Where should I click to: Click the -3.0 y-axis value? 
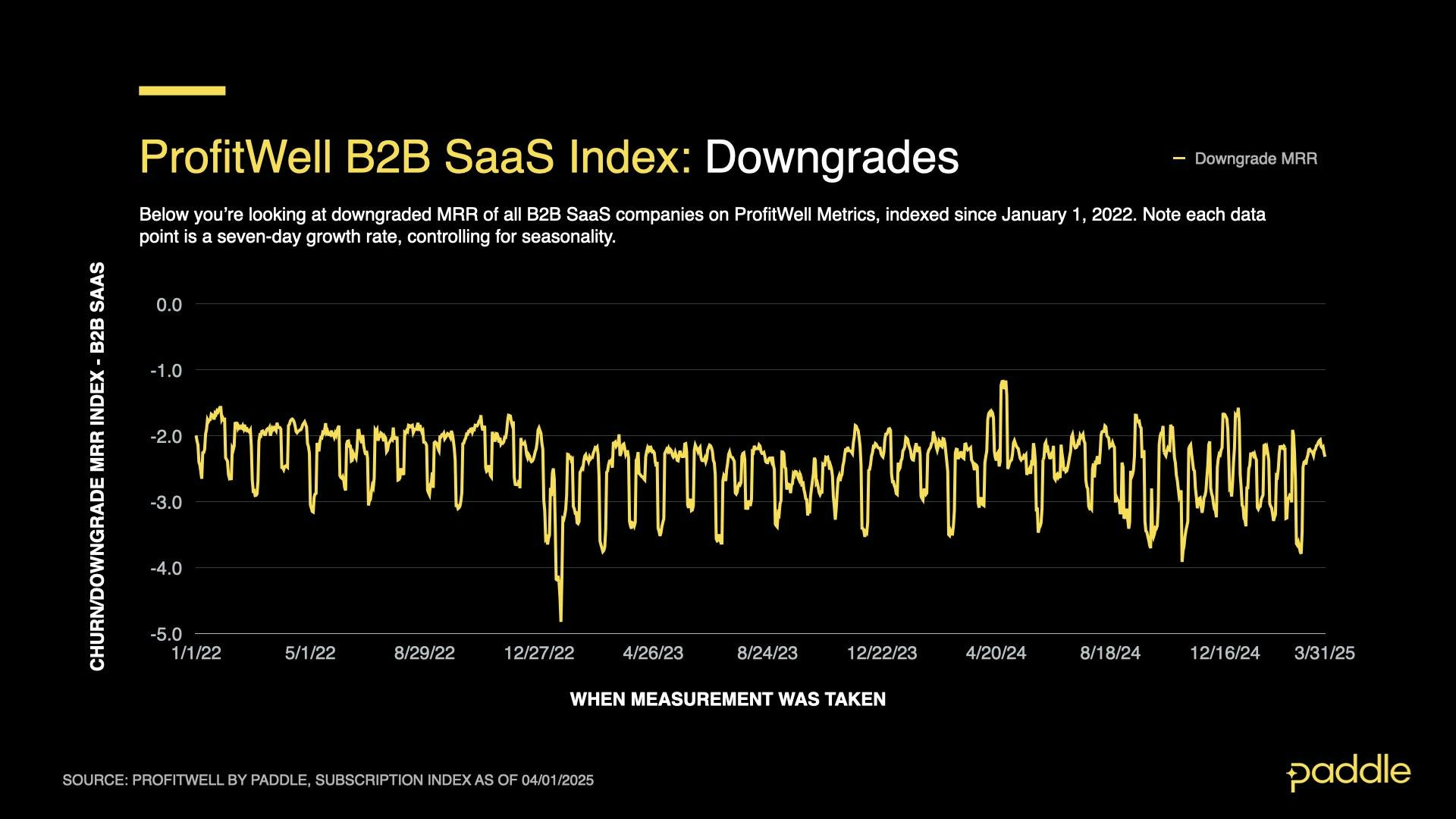(x=166, y=502)
